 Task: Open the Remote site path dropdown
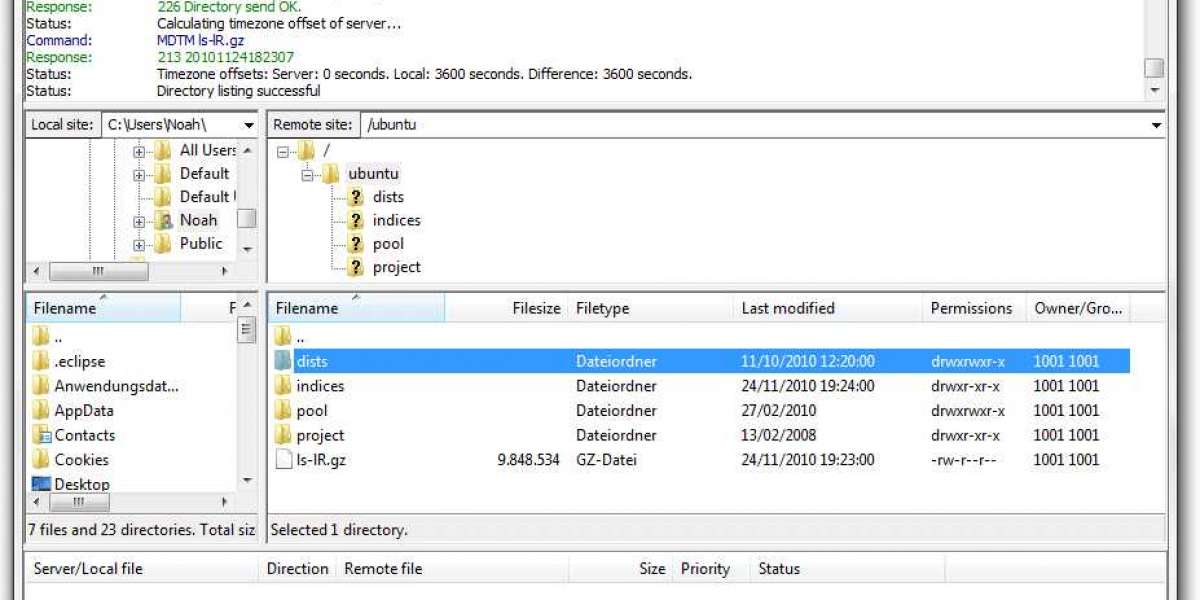point(1157,126)
